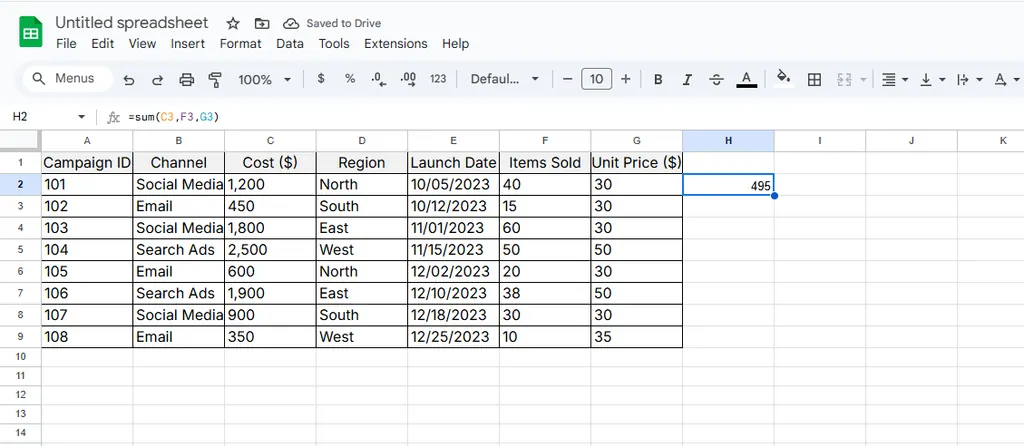Open the Extensions menu
Image resolution: width=1024 pixels, height=446 pixels.
(x=395, y=44)
